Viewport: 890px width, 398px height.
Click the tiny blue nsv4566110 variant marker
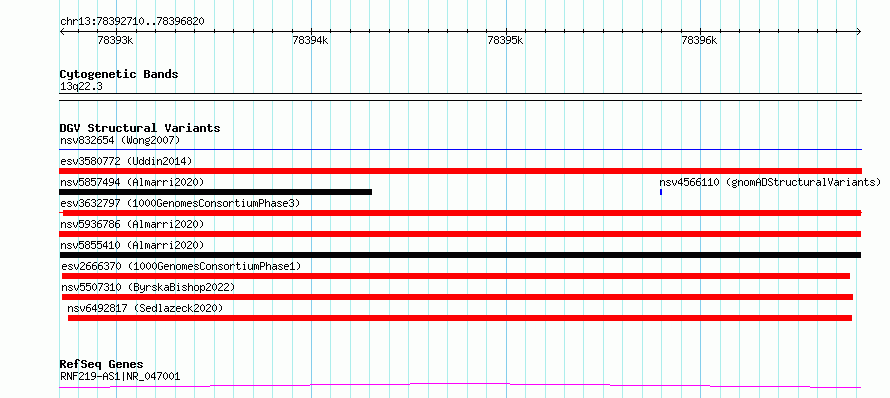661,192
